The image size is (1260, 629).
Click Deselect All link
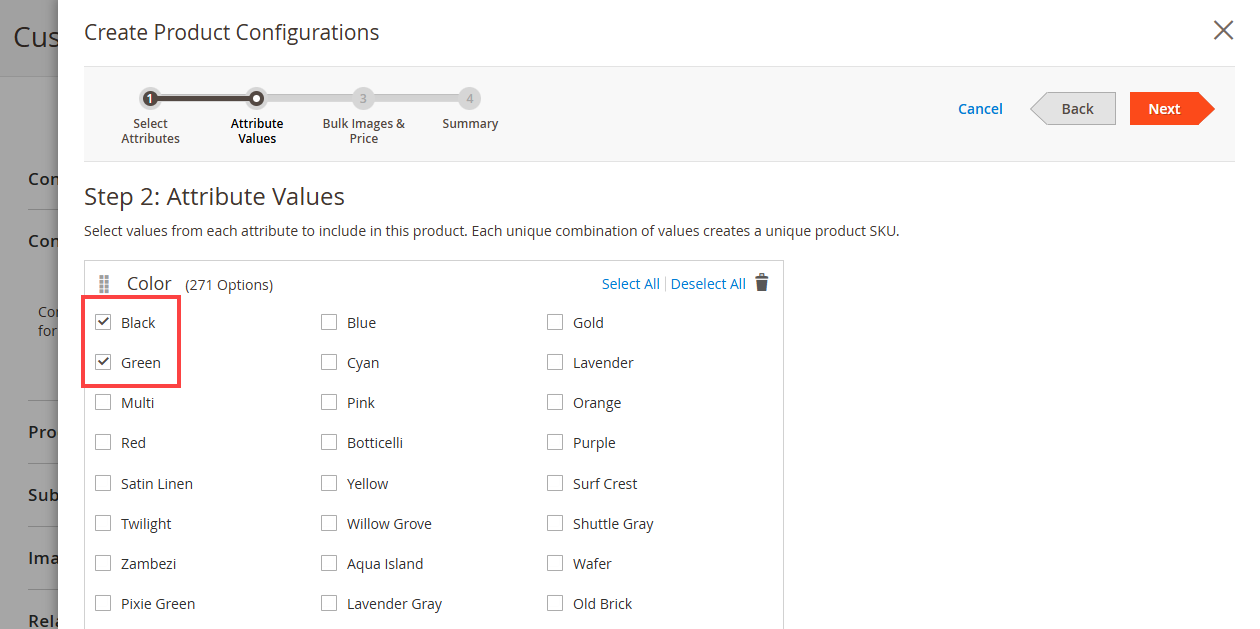708,284
